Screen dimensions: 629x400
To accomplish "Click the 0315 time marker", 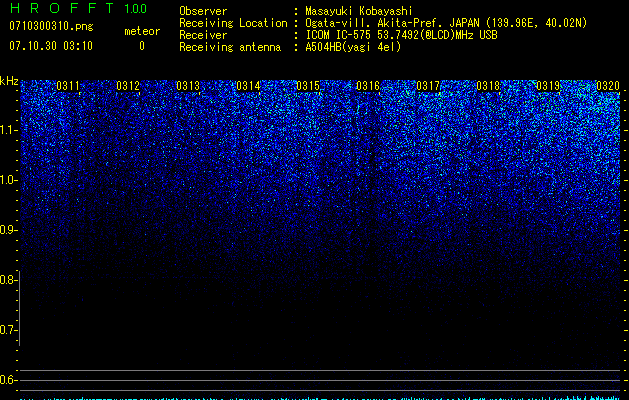I will [308, 86].
